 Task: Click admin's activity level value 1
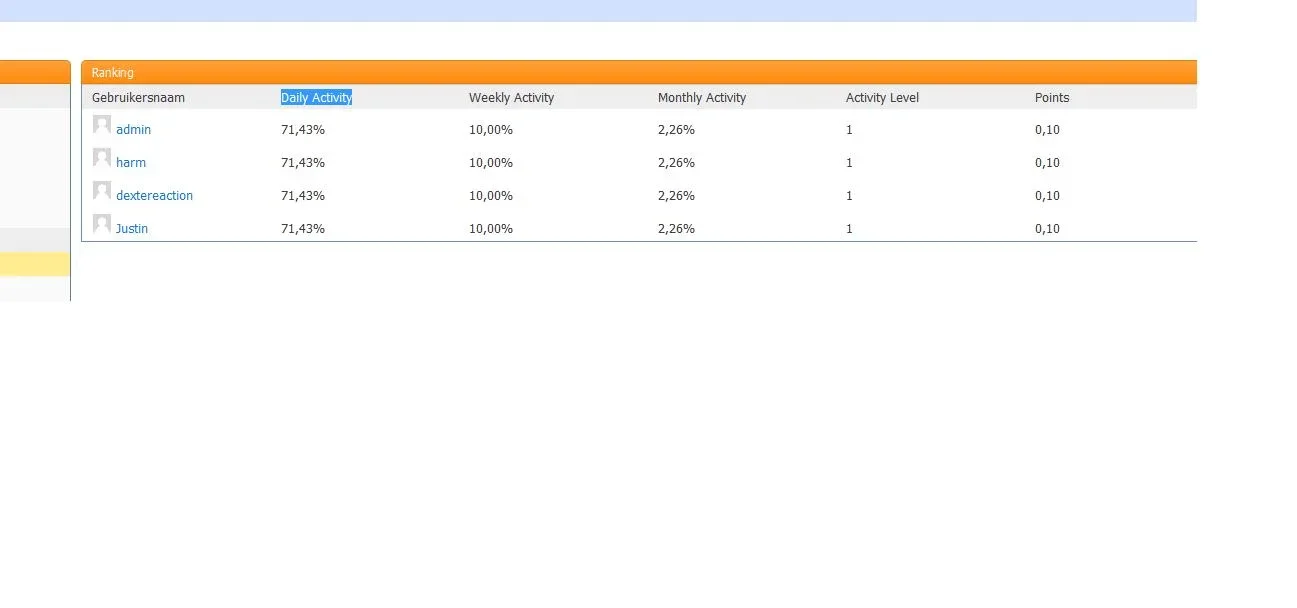click(x=849, y=130)
